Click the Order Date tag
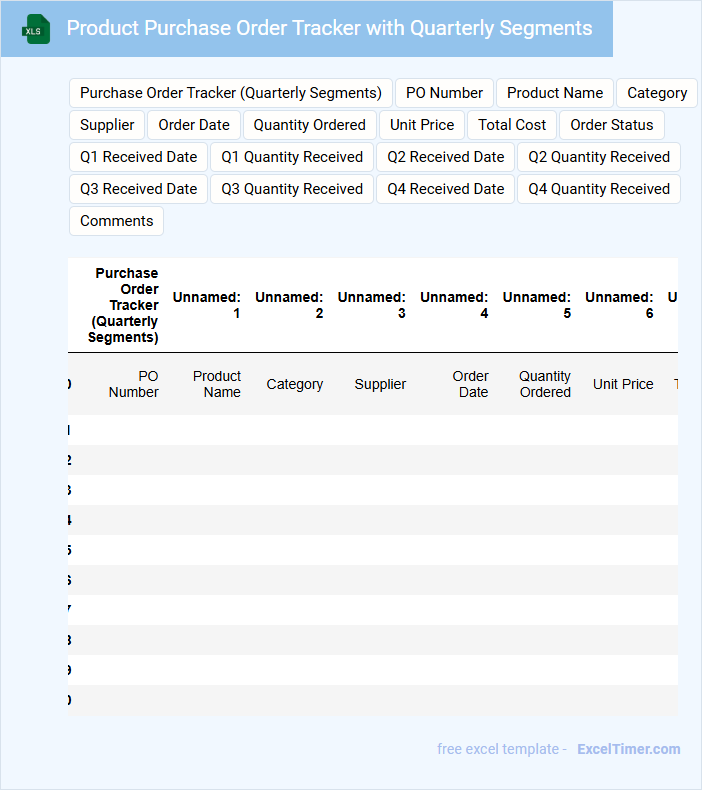Viewport: 702px width, 790px height. [194, 125]
